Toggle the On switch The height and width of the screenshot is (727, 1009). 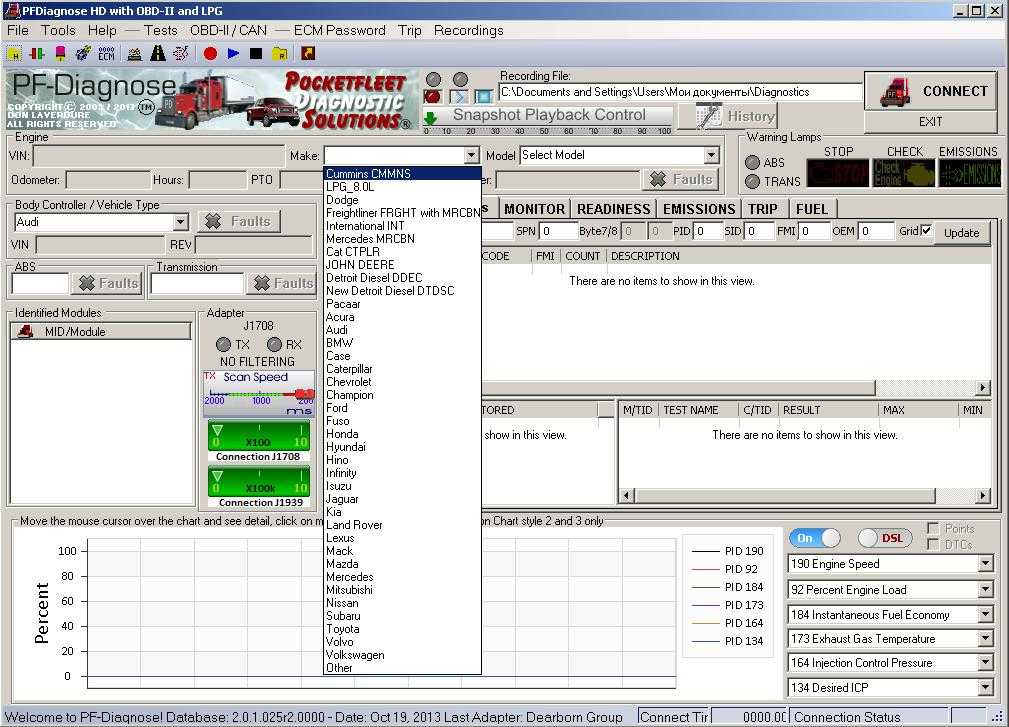(815, 538)
